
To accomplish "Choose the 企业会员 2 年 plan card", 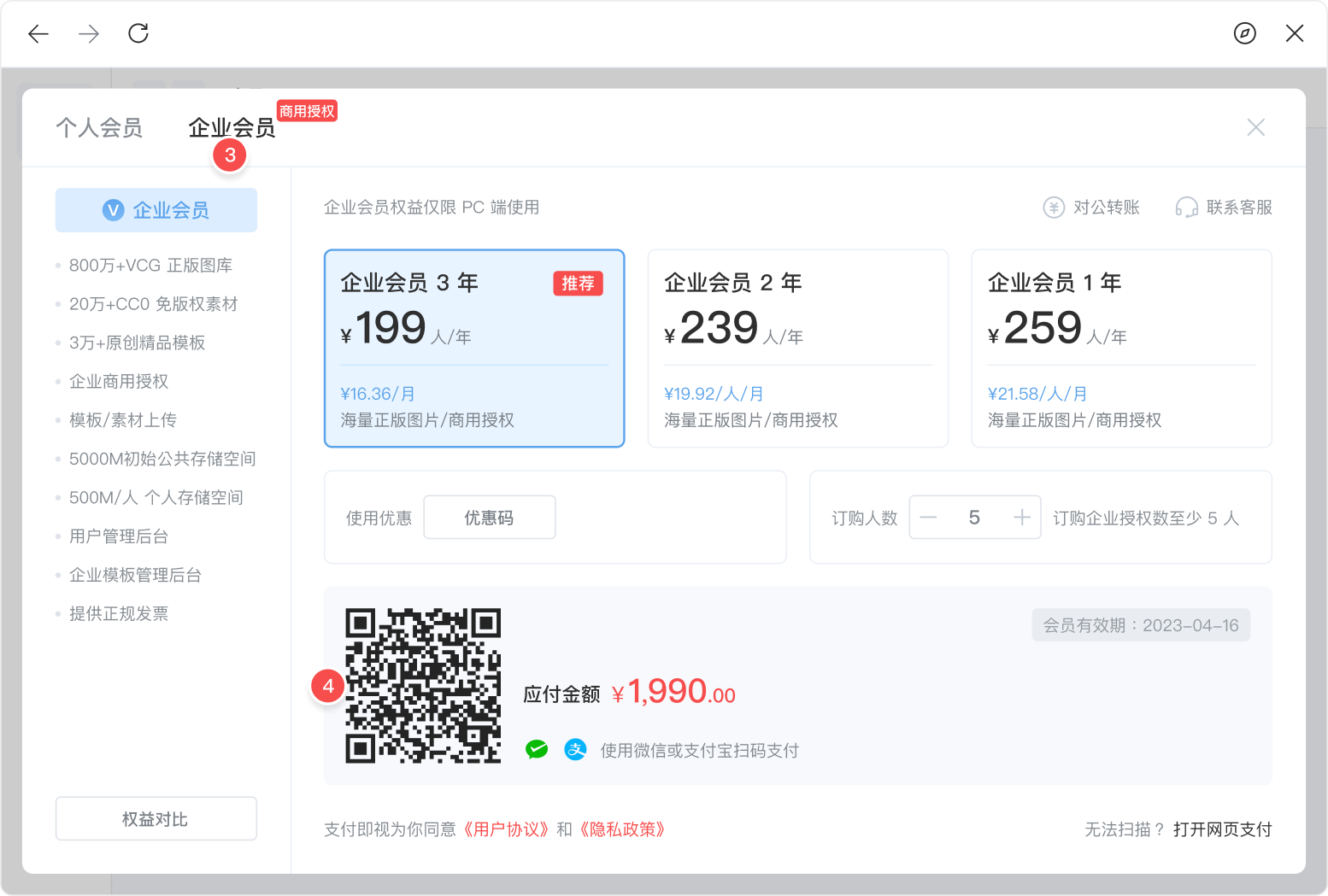I will coord(798,348).
